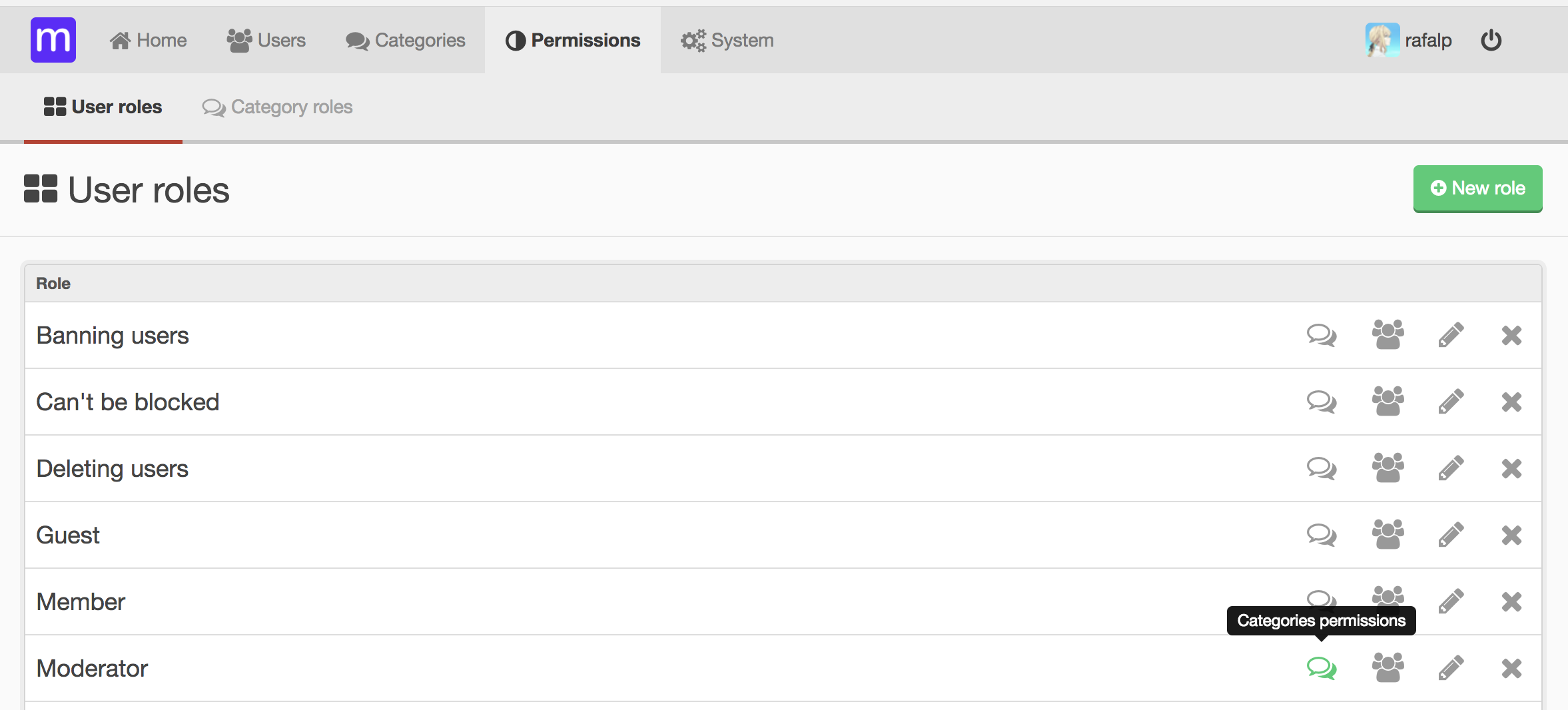Go to the Home menu
The width and height of the screenshot is (1568, 710).
[148, 40]
